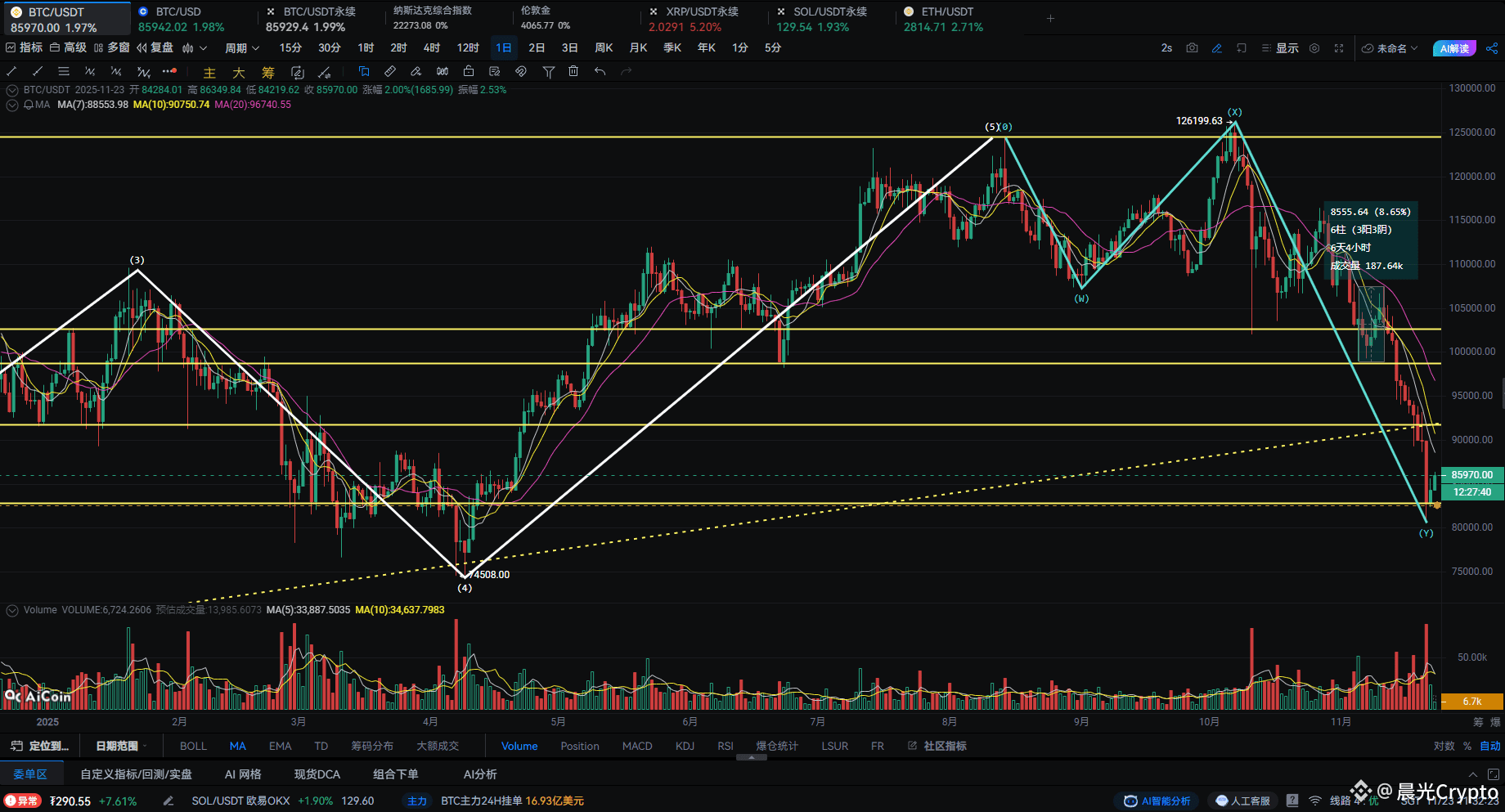Take a chart screenshot with camera icon

(x=1192, y=48)
